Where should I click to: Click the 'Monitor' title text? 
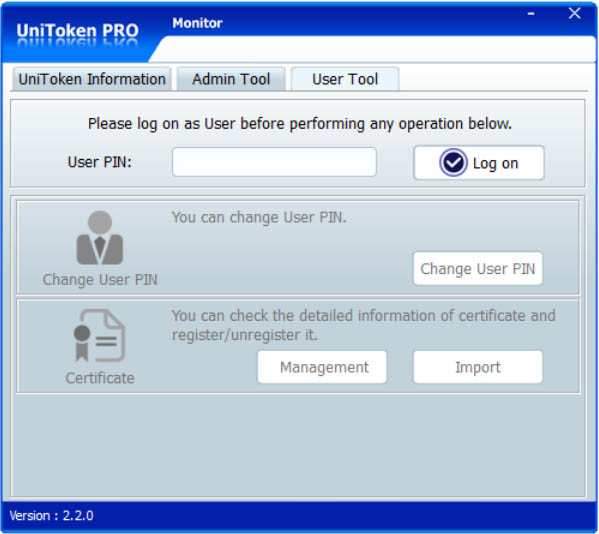(x=197, y=23)
